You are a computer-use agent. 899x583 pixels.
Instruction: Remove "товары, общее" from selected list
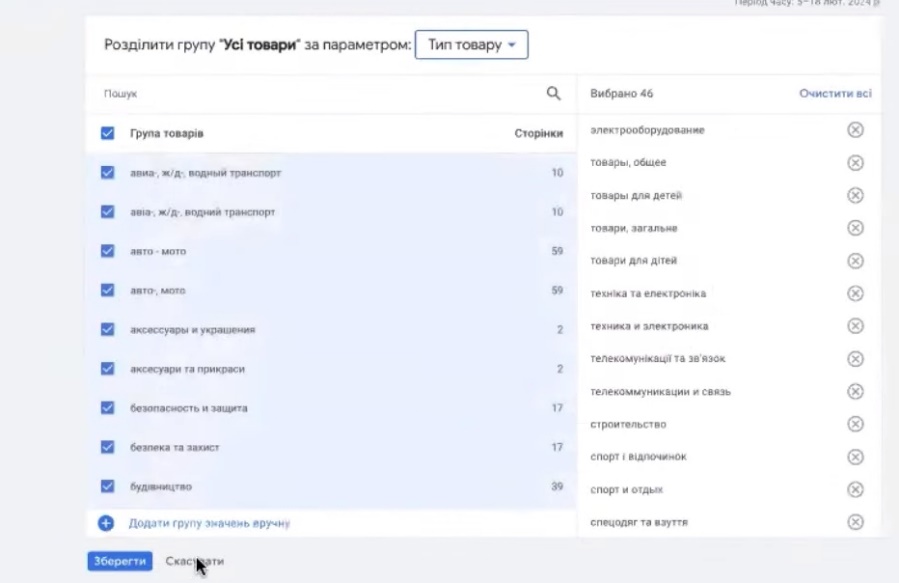tap(855, 163)
